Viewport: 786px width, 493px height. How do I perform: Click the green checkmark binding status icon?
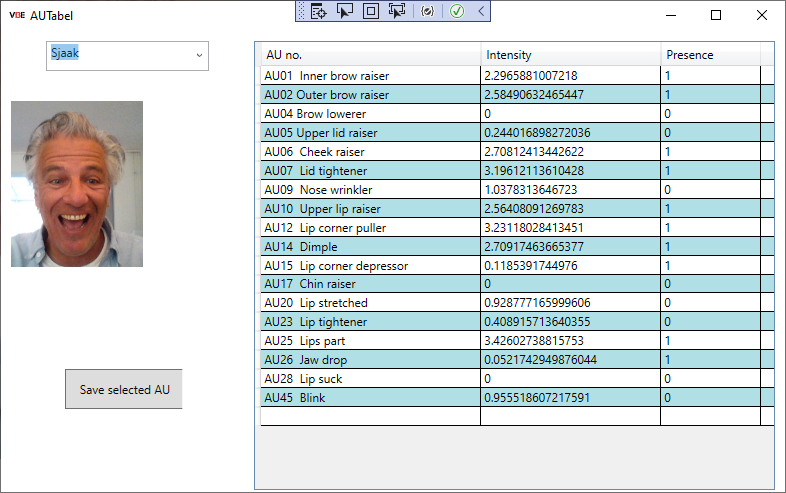point(457,11)
